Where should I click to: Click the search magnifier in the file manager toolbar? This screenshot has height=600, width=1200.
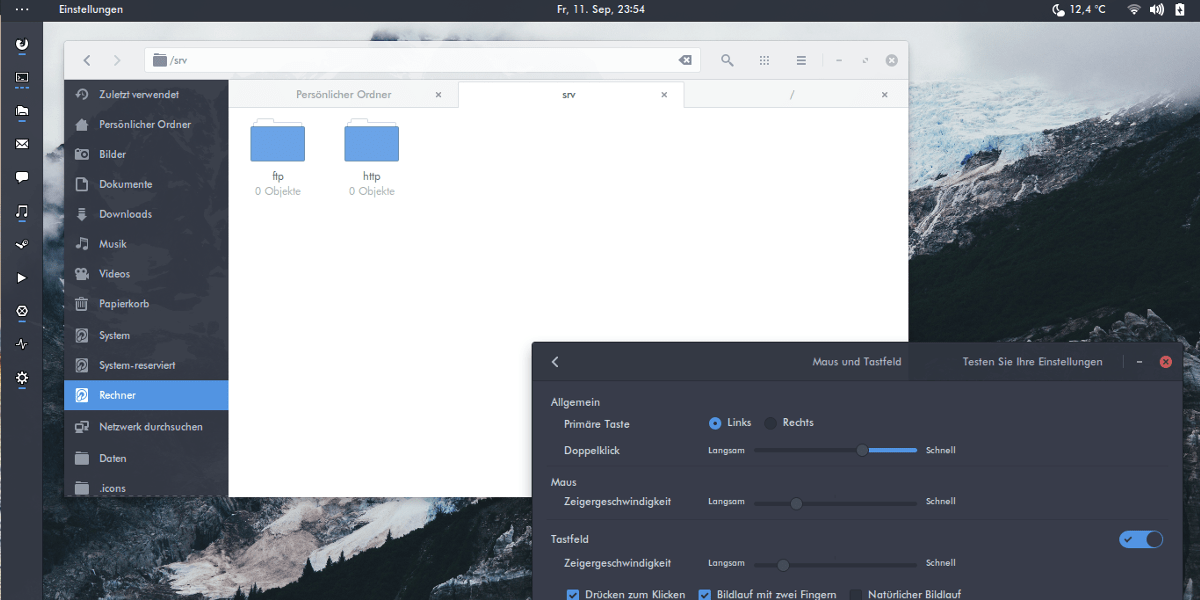coord(727,60)
